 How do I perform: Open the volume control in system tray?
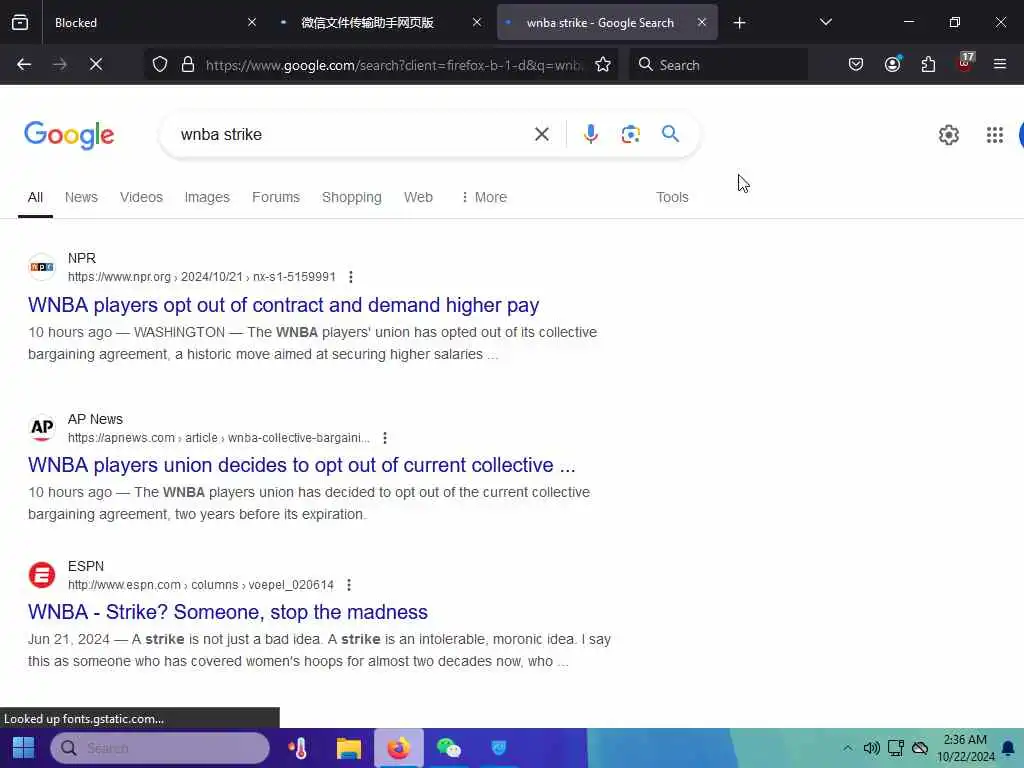tap(871, 748)
